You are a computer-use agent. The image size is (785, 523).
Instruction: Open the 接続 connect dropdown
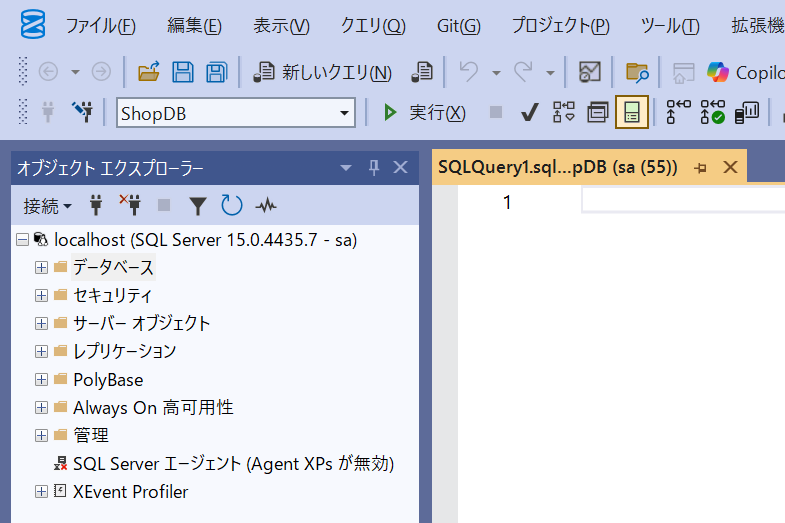pyautogui.click(x=48, y=206)
